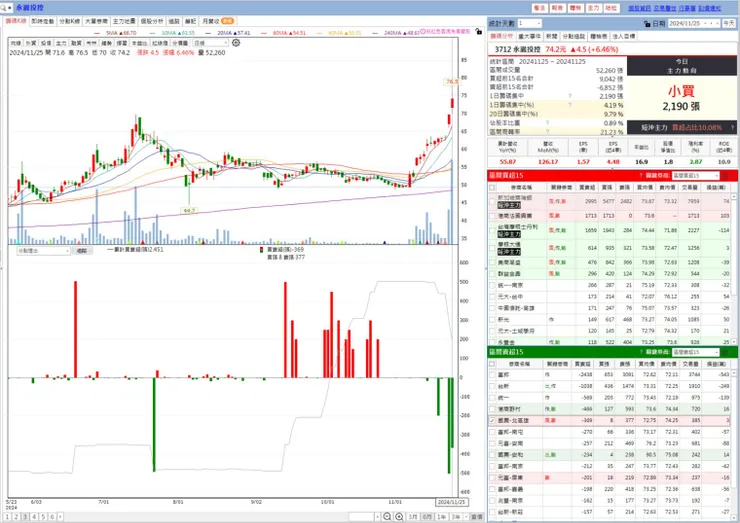Click the 還原 button at the bottom right of the chart
Screen dimensions: 740x523
[477, 517]
